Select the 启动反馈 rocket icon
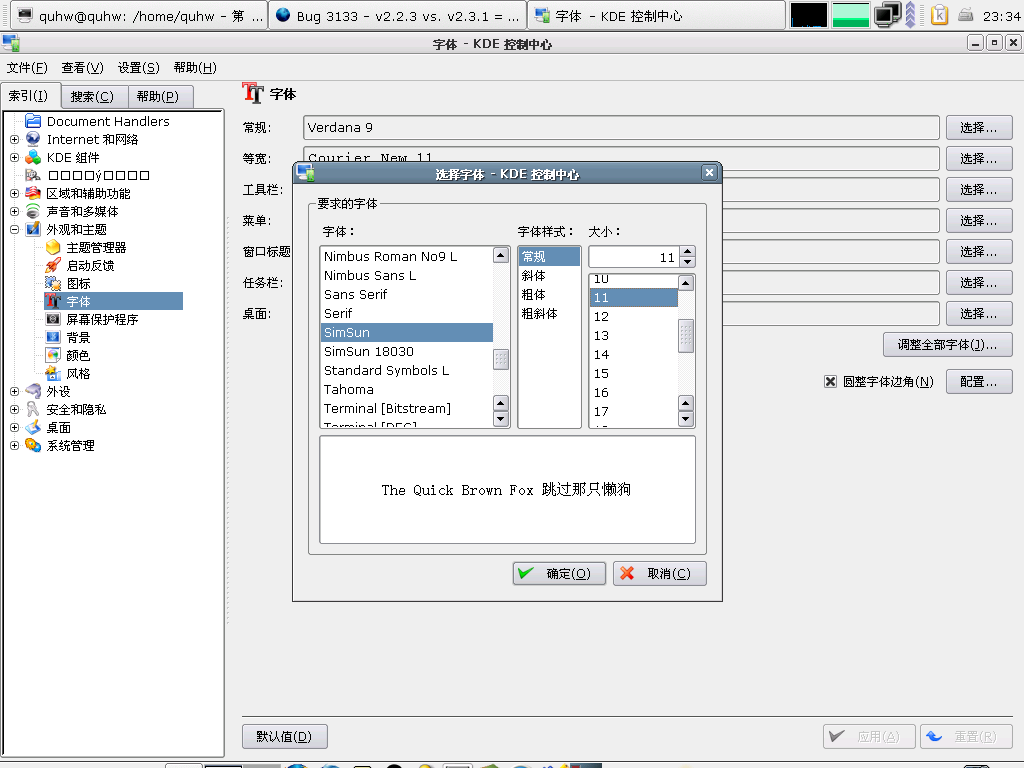This screenshot has height=768, width=1024. tap(53, 265)
